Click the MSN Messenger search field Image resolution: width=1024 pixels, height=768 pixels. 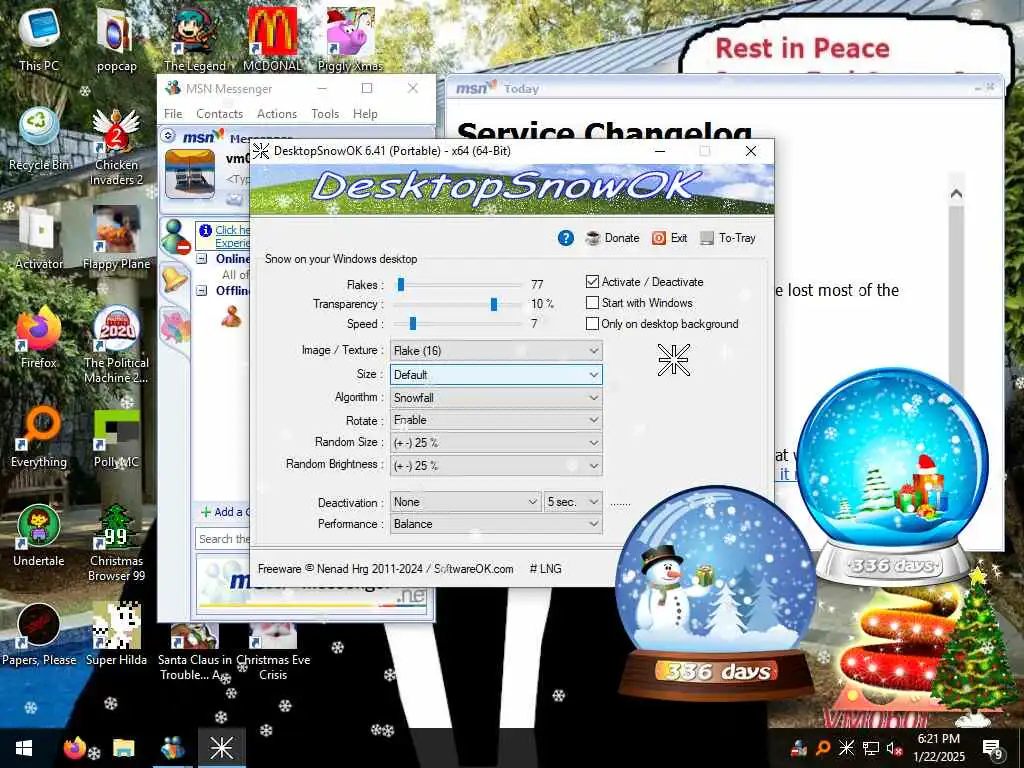click(222, 539)
